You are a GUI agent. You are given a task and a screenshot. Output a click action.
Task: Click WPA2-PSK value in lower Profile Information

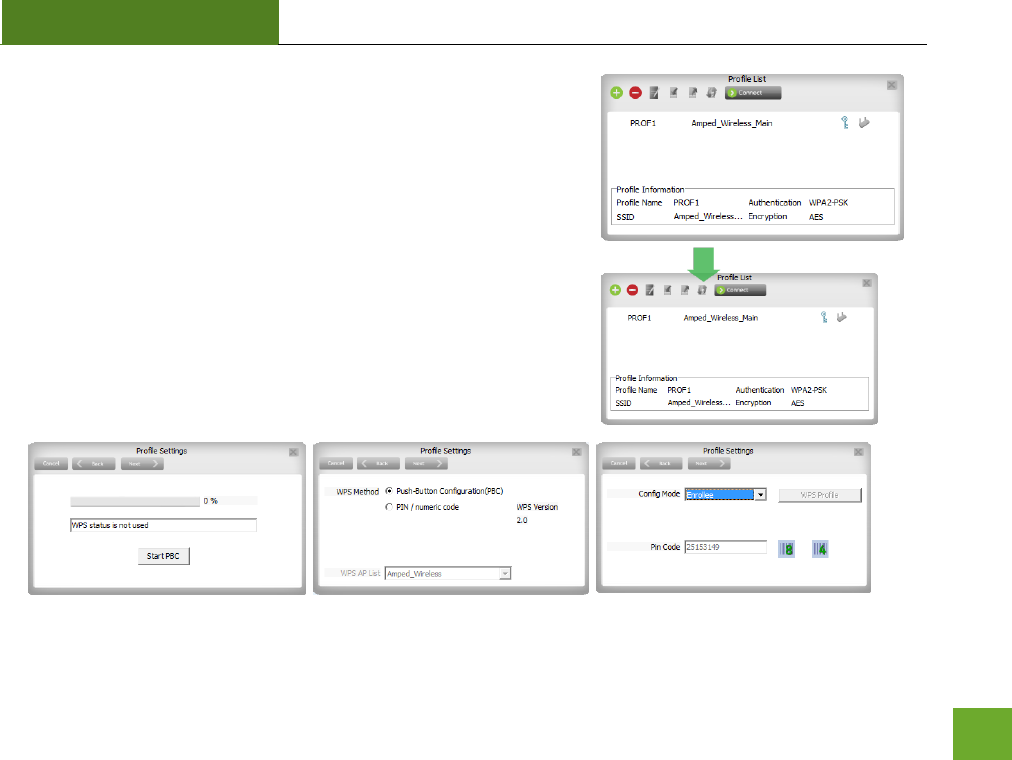point(809,390)
